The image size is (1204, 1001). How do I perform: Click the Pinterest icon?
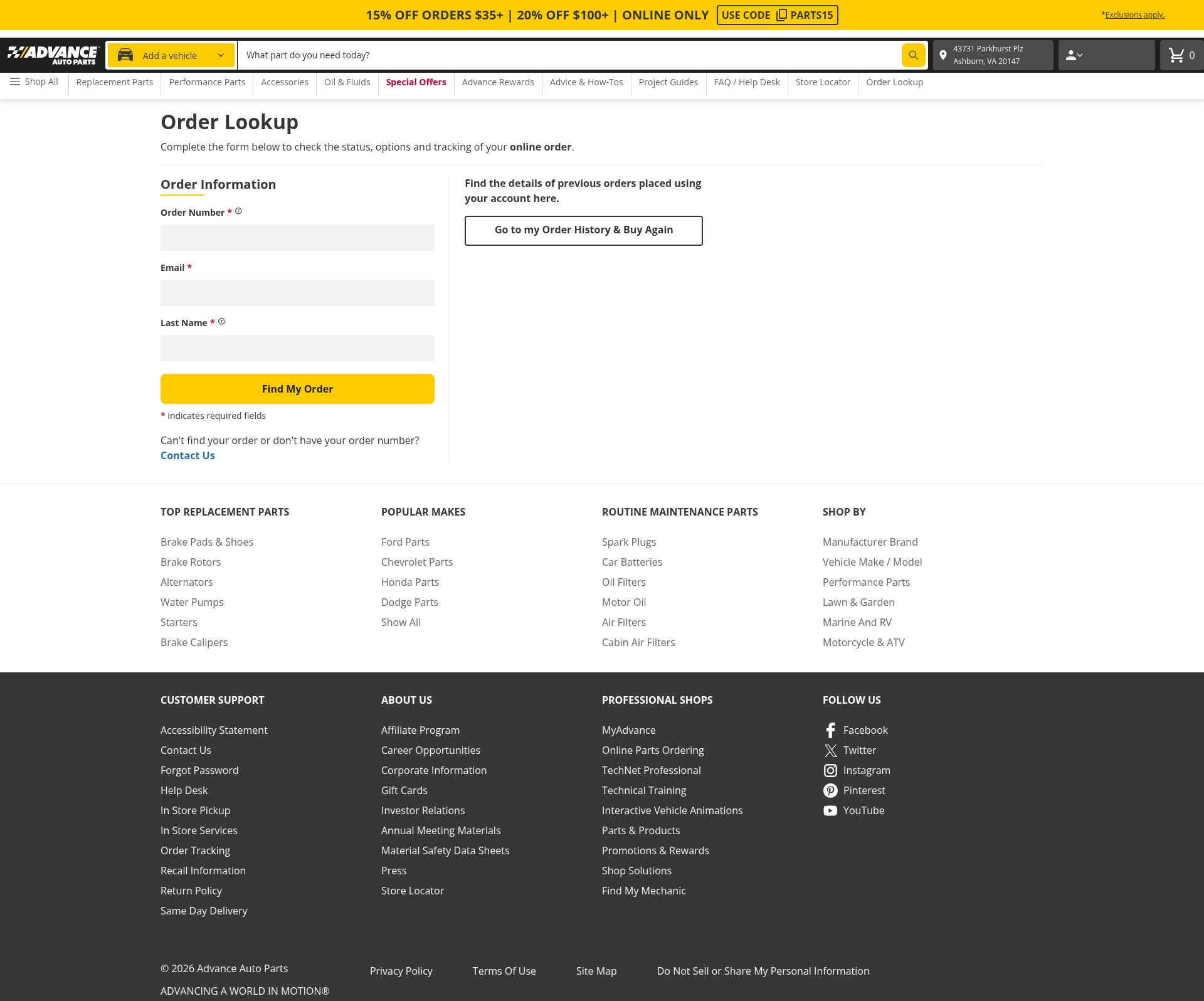click(x=830, y=790)
